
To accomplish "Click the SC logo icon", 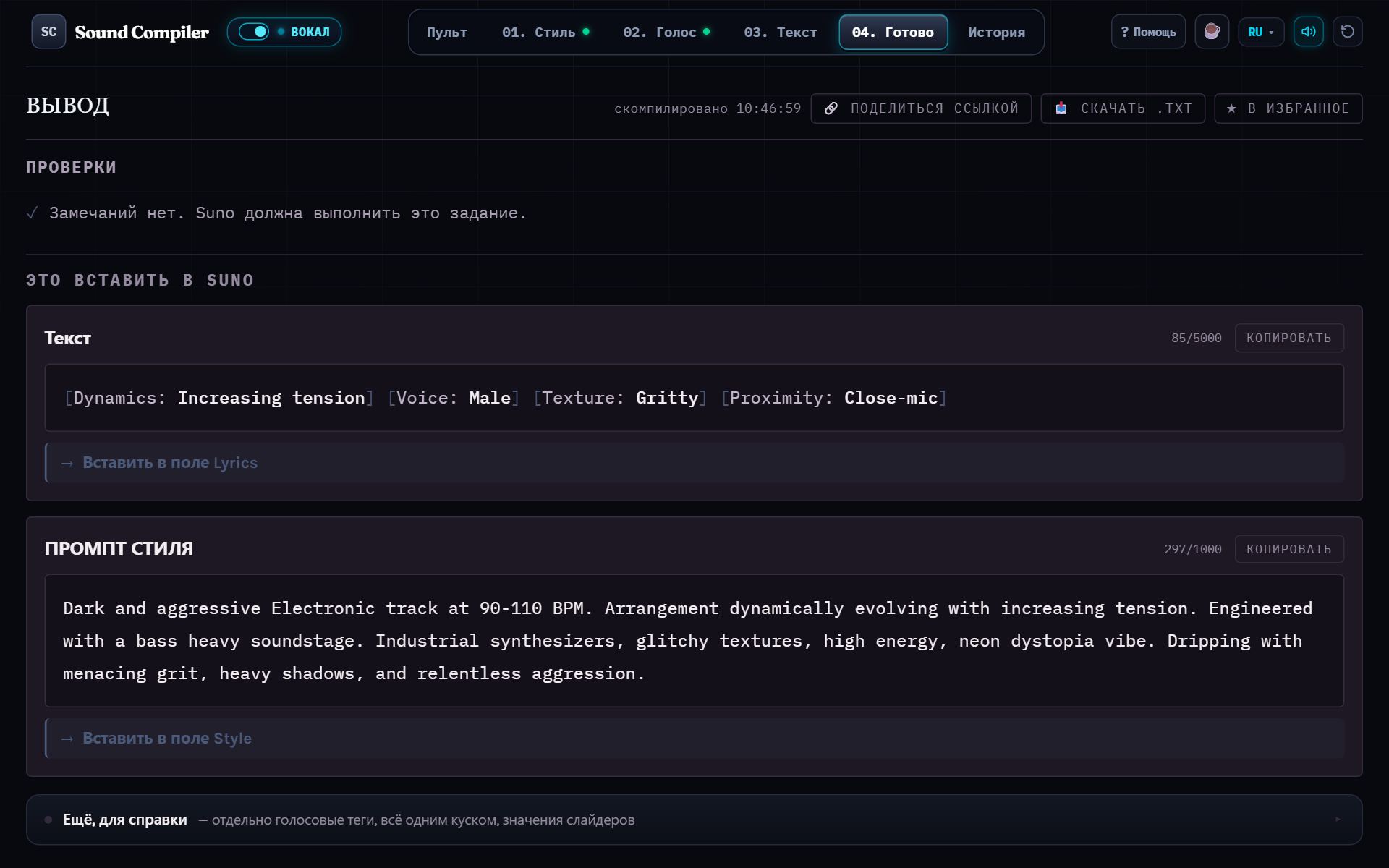I will (x=48, y=32).
